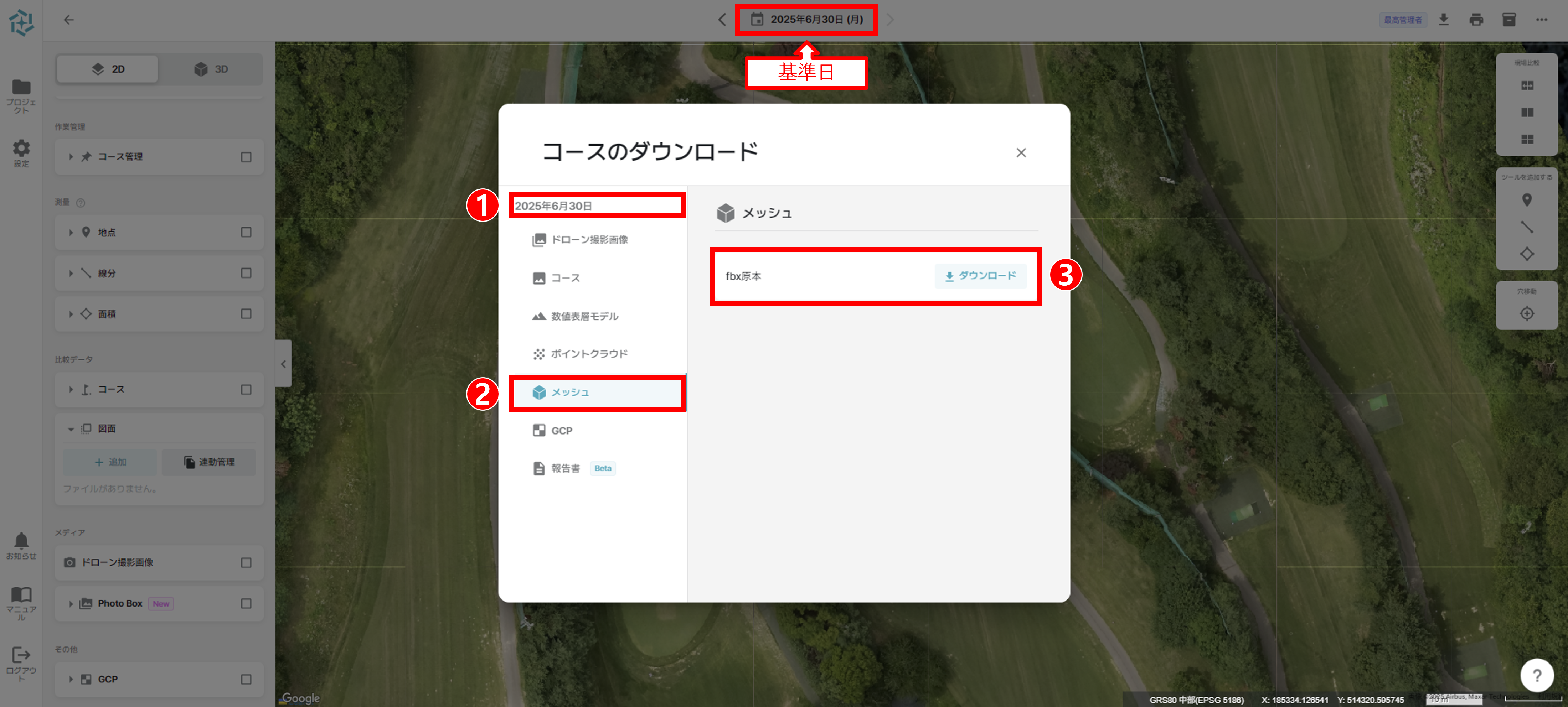Open the help question mark button
Image resolution: width=1568 pixels, height=707 pixels.
tap(1536, 675)
